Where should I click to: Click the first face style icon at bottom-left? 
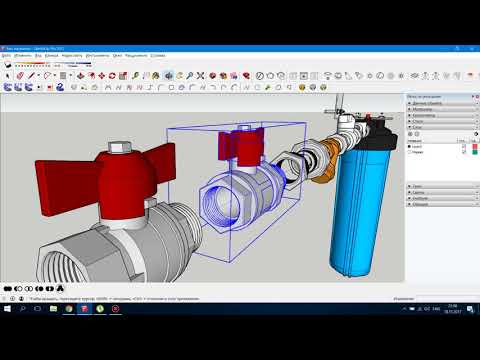(8, 289)
